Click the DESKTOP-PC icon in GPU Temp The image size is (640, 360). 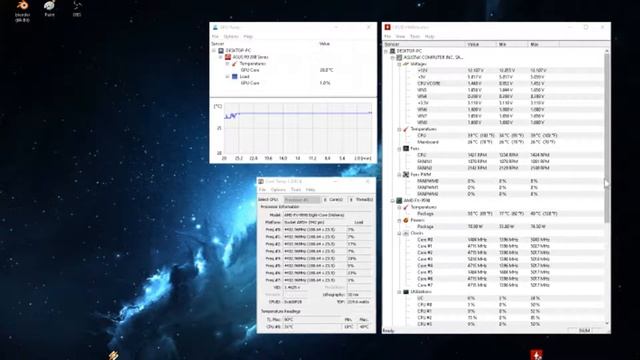click(x=221, y=51)
